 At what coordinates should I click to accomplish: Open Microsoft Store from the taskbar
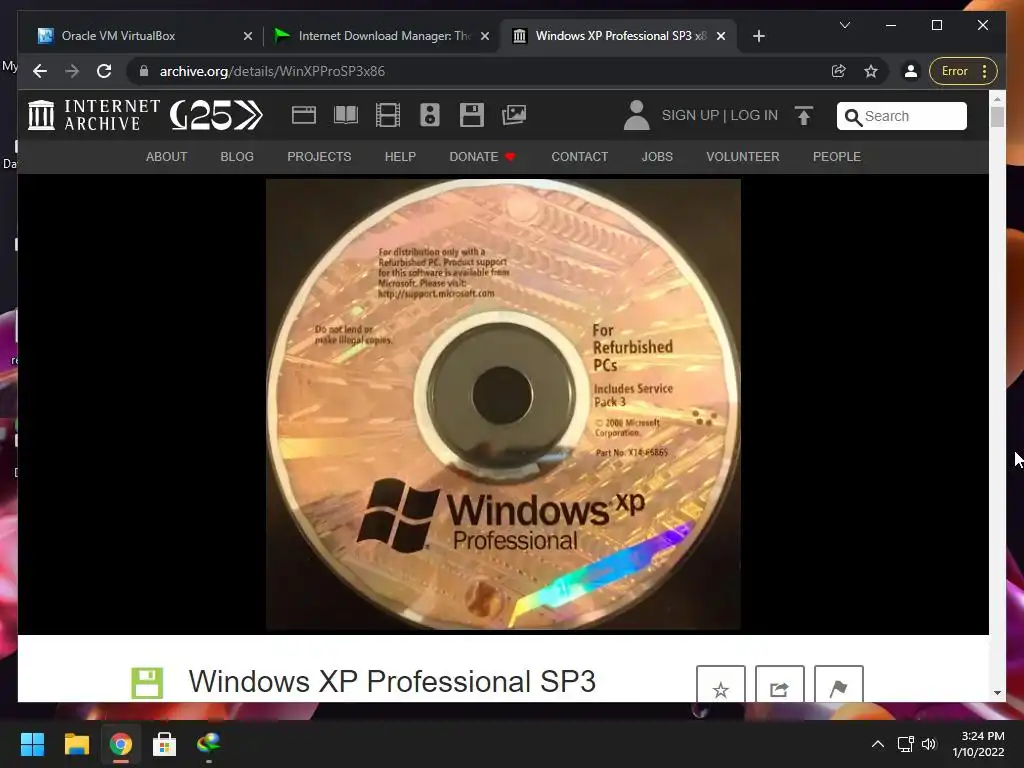(164, 744)
